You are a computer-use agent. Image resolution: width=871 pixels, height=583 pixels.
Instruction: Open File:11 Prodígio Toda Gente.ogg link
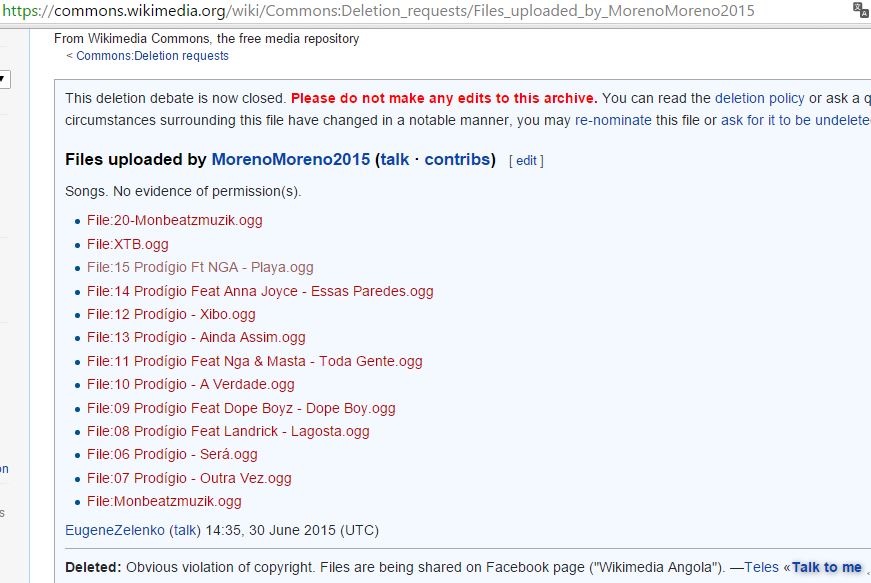point(254,361)
